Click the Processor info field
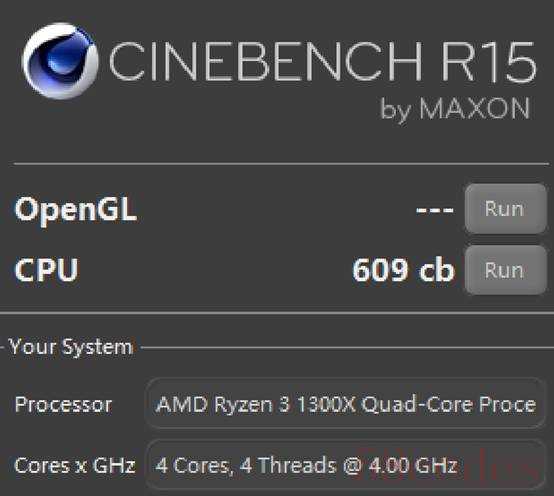This screenshot has height=496, width=554. pyautogui.click(x=345, y=403)
